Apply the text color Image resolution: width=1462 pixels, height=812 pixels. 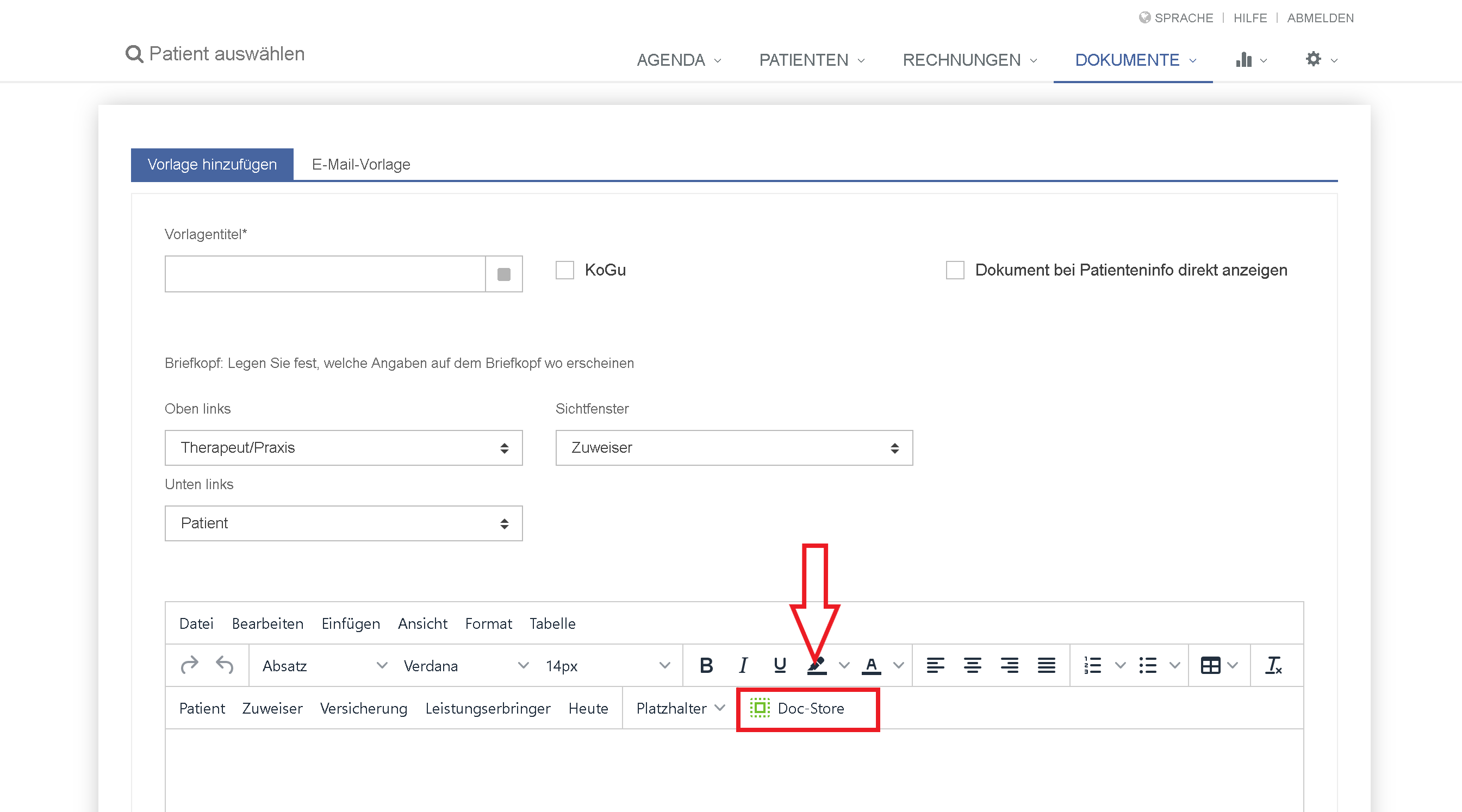[x=871, y=665]
